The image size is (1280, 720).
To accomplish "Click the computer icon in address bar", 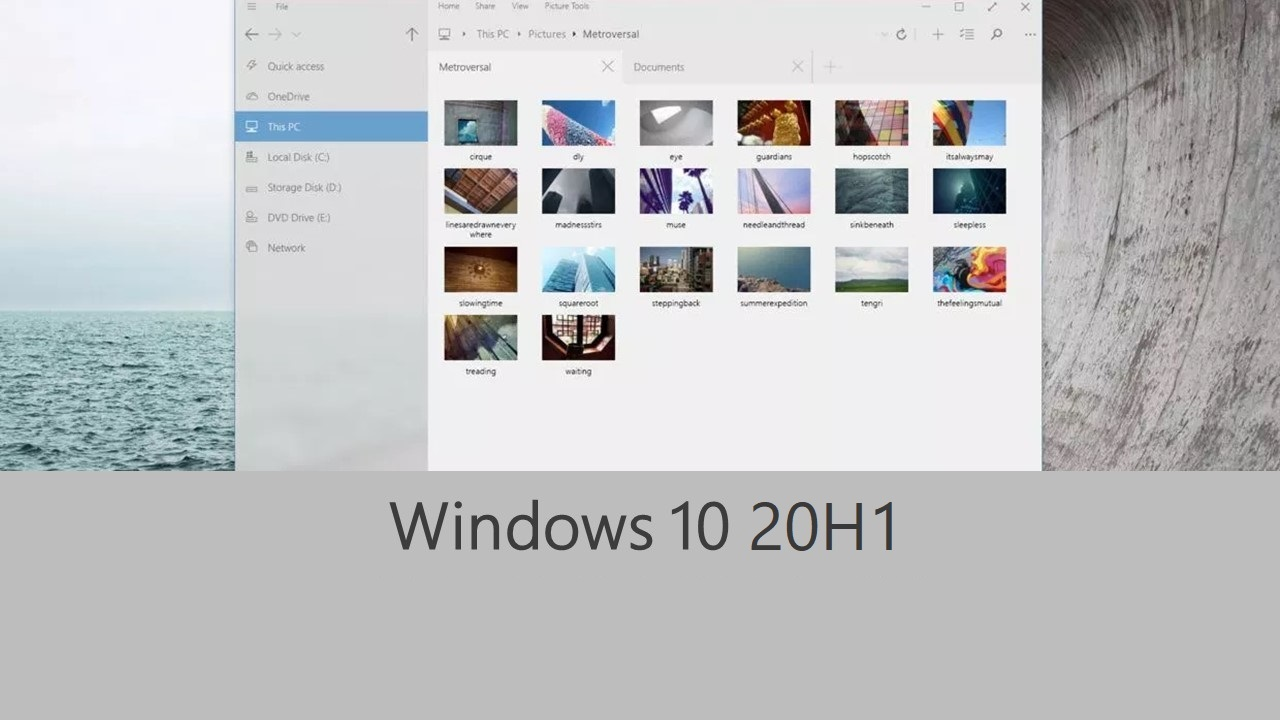I will click(x=444, y=34).
